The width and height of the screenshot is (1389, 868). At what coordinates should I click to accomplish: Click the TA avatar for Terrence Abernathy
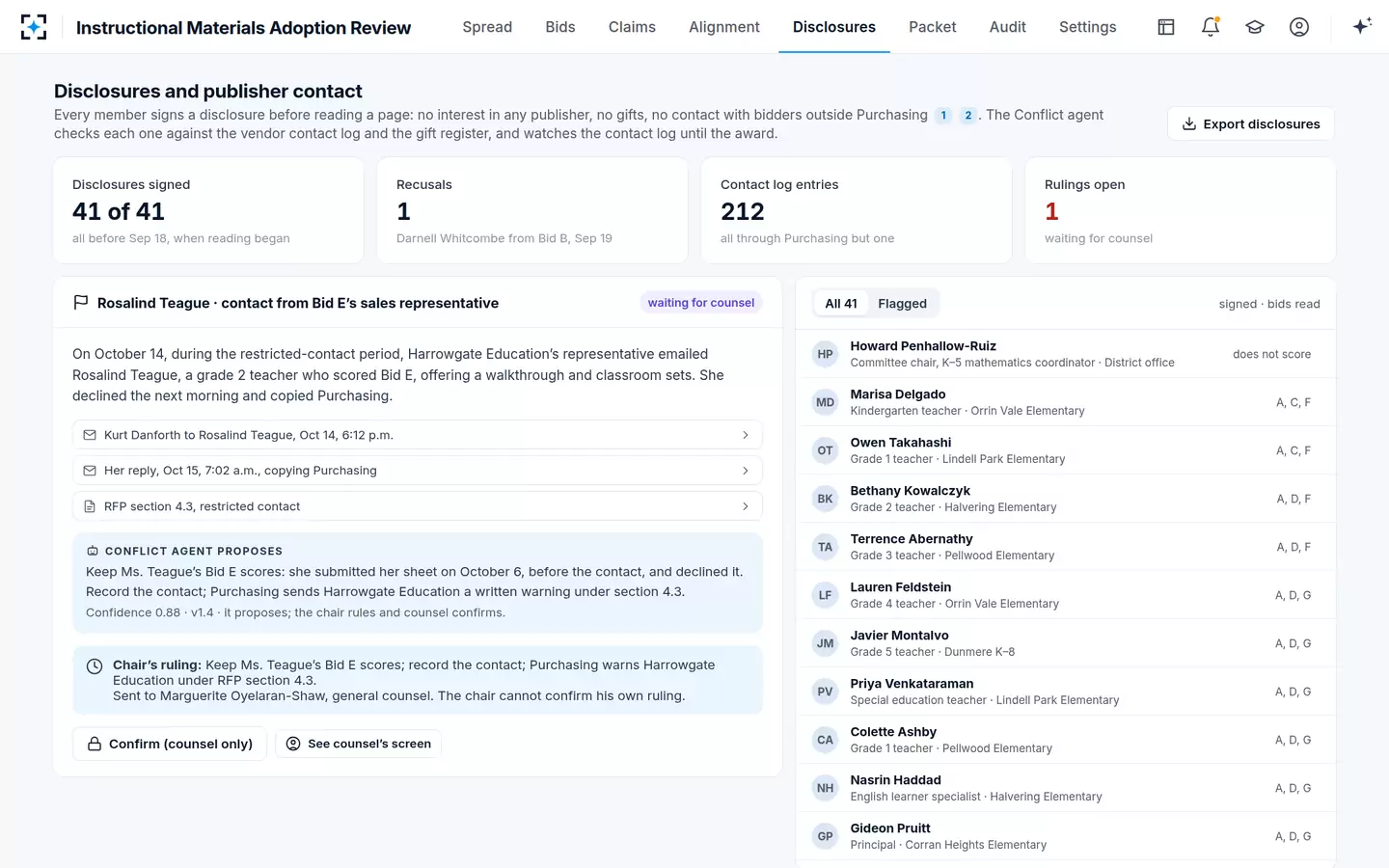pos(825,547)
